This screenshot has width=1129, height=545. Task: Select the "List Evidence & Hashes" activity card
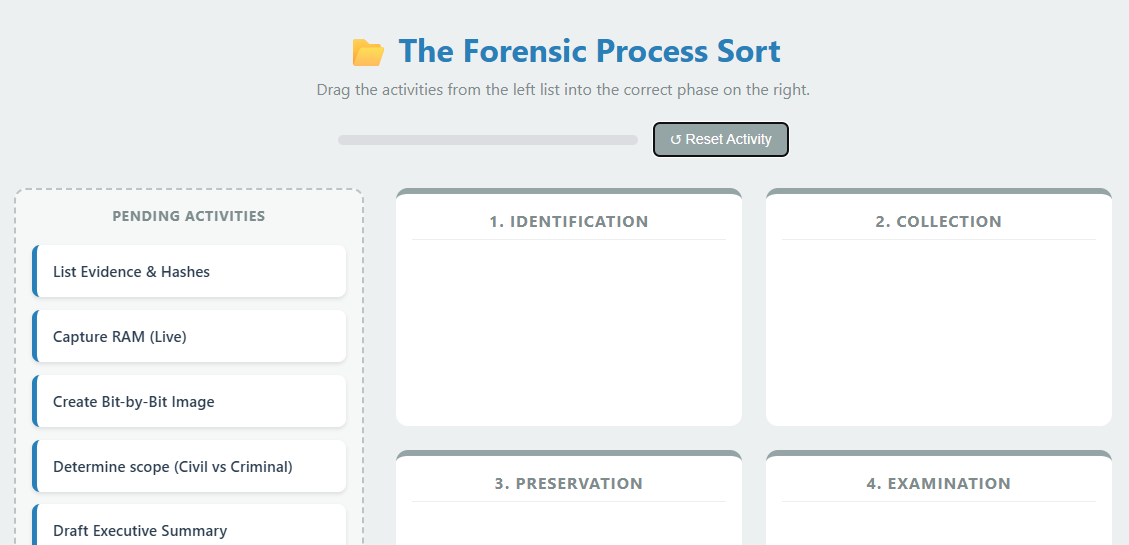click(189, 272)
